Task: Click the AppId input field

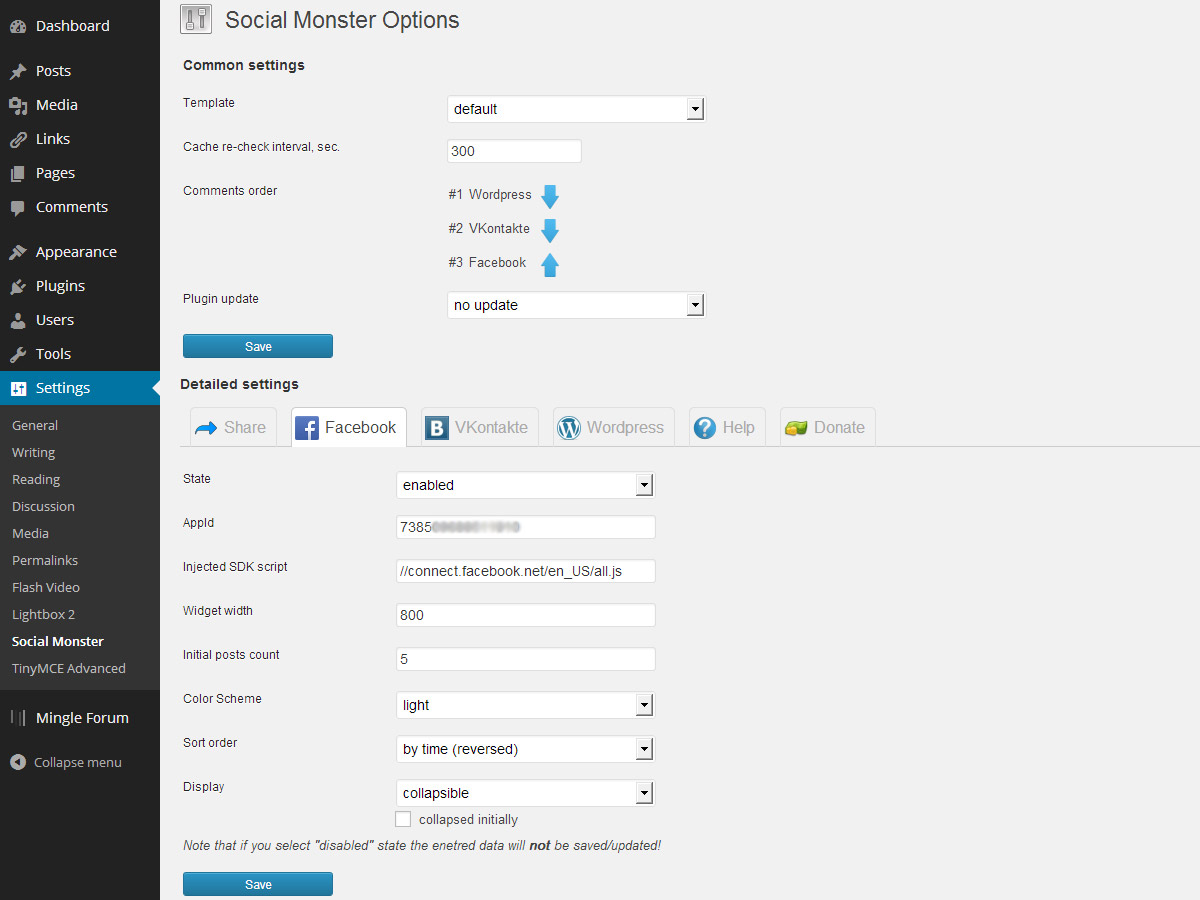Action: (x=525, y=527)
